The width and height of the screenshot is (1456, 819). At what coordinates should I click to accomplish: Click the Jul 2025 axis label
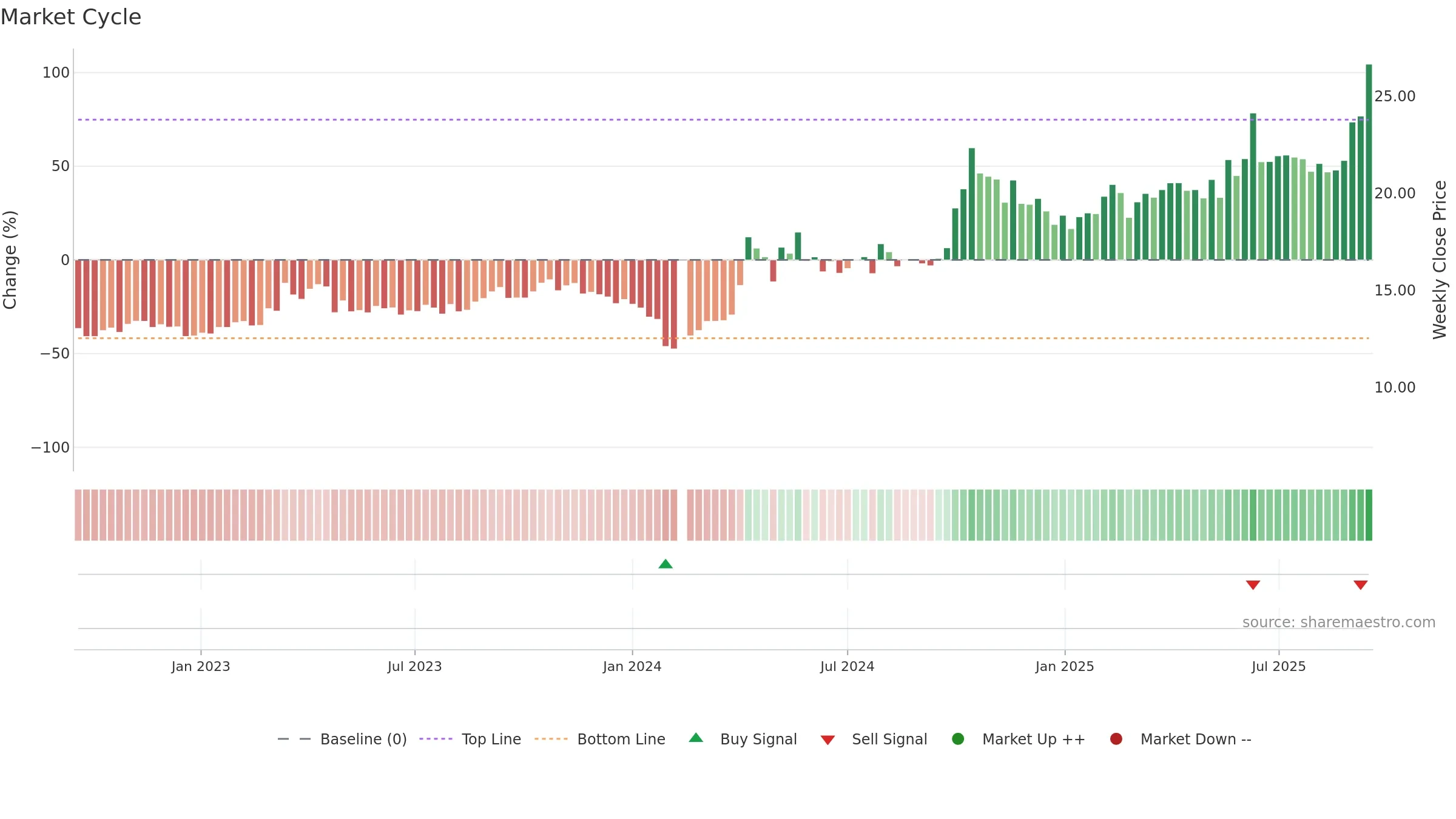[1279, 666]
